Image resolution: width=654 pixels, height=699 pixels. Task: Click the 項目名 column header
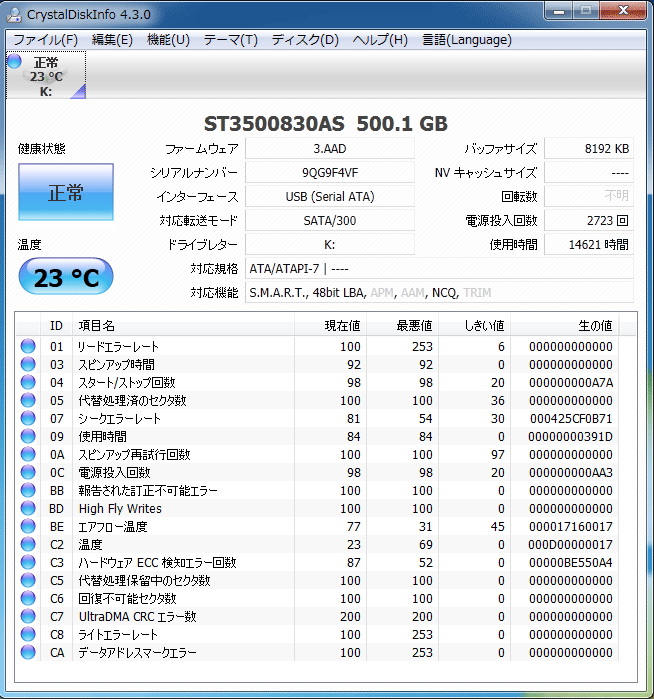183,325
